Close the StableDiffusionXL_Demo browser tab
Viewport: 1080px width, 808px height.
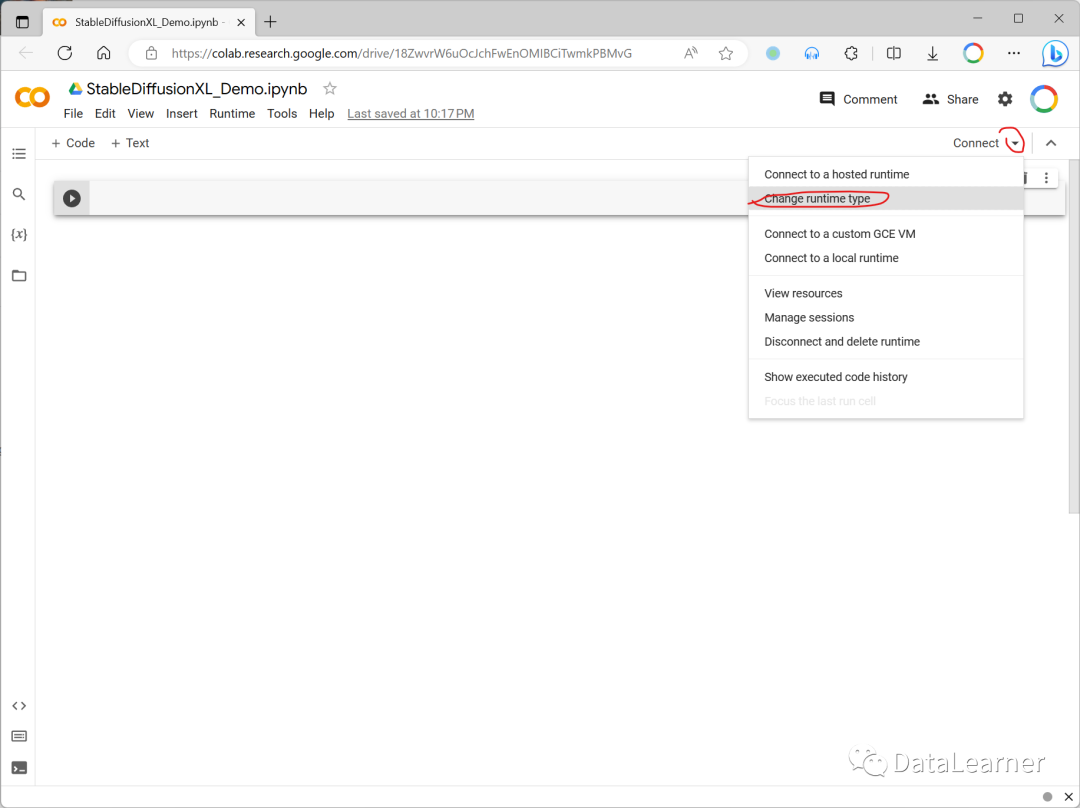[x=241, y=22]
